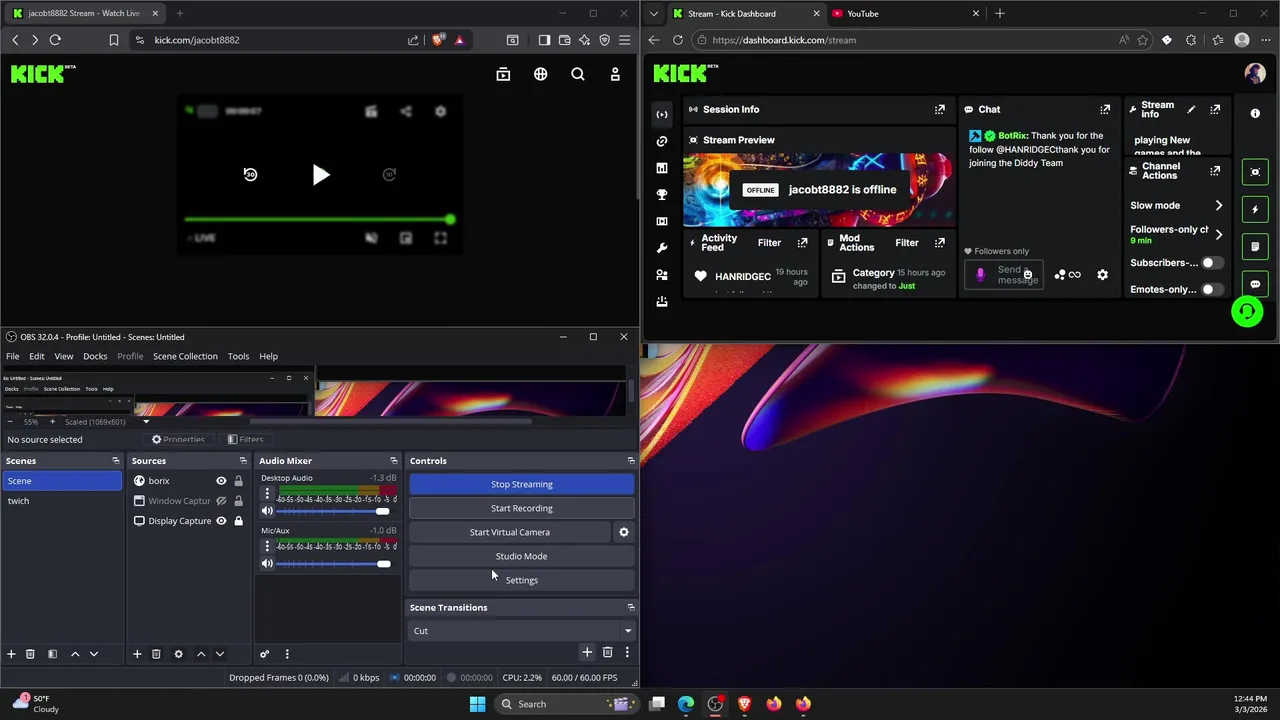Open OBS File menu

point(13,356)
